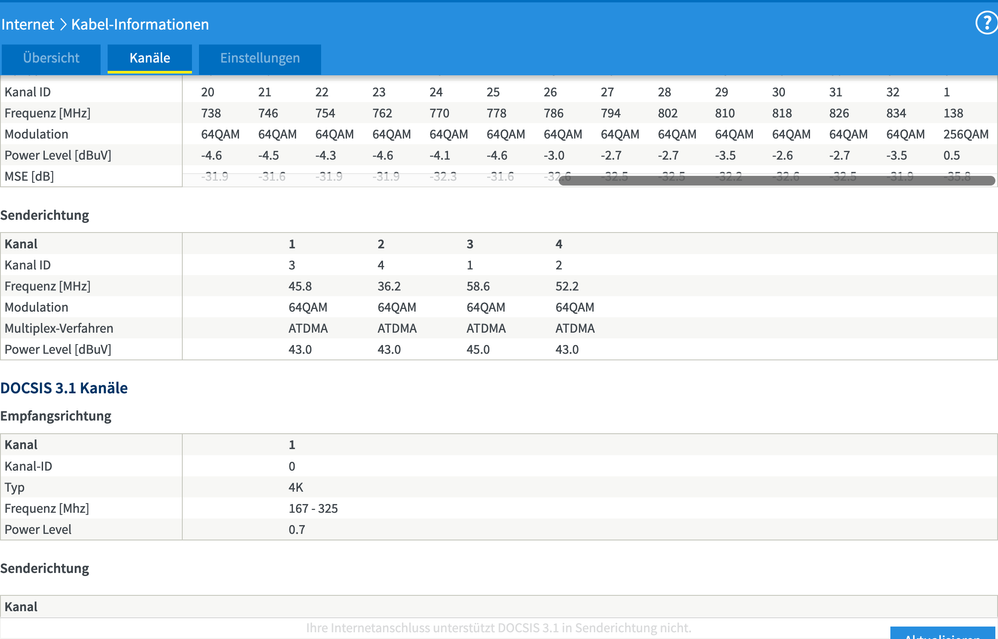Open the help question mark icon
Image resolution: width=998 pixels, height=639 pixels.
click(986, 23)
